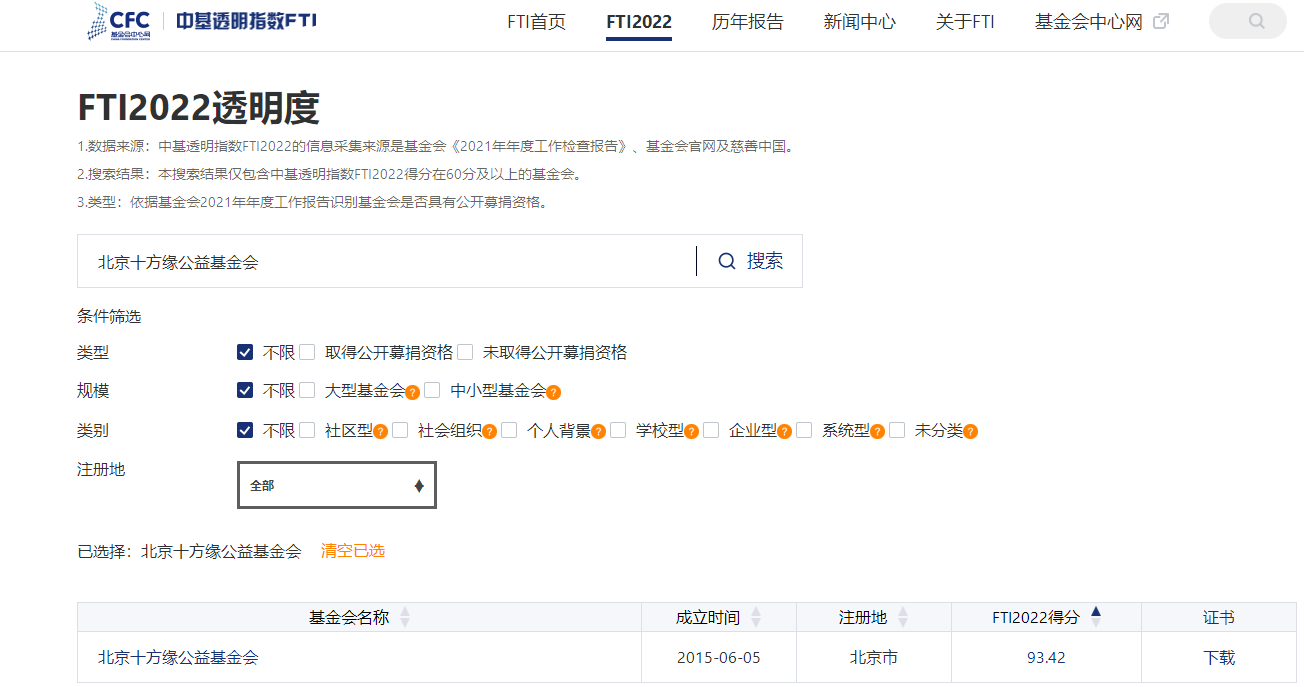Click question mark icon beside 企业型
Viewport: 1304px width, 687px height.
click(x=784, y=432)
